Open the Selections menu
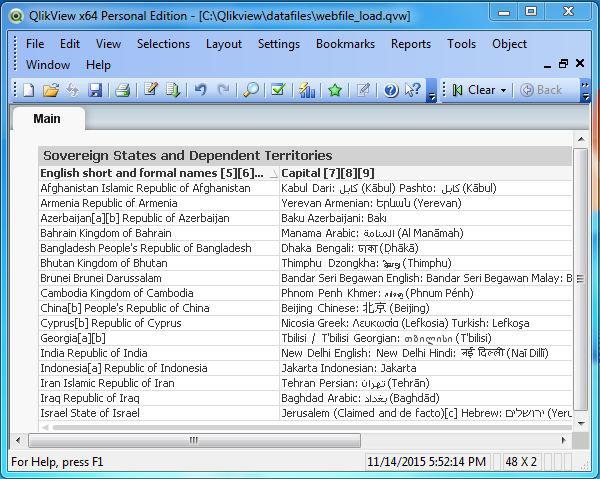This screenshot has height=479, width=600. (x=163, y=44)
